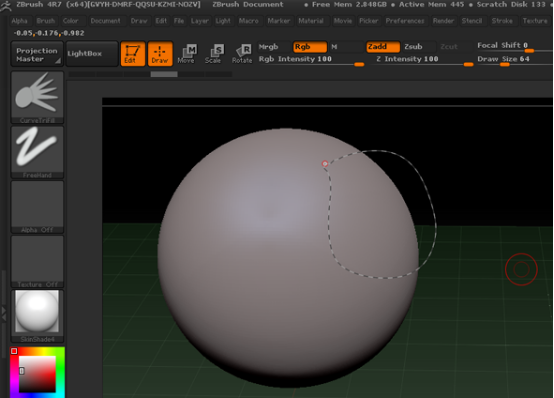Screen dimensions: 554x398
Task: Open the Alpha menu
Action: [x=19, y=21]
